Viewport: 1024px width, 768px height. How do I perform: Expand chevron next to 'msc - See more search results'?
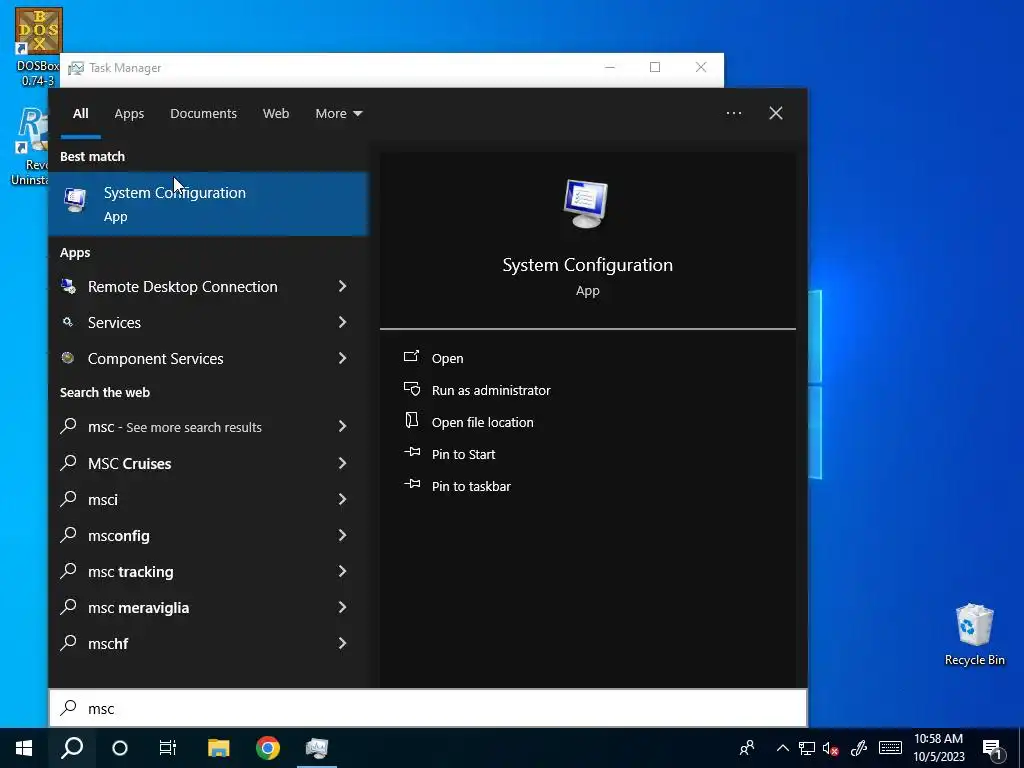point(342,426)
